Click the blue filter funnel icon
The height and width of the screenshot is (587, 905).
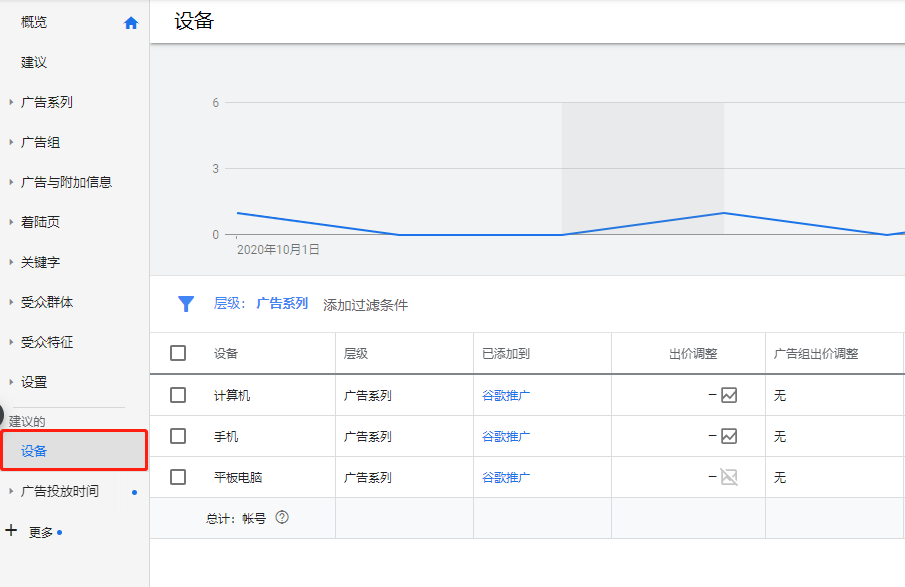pyautogui.click(x=186, y=304)
